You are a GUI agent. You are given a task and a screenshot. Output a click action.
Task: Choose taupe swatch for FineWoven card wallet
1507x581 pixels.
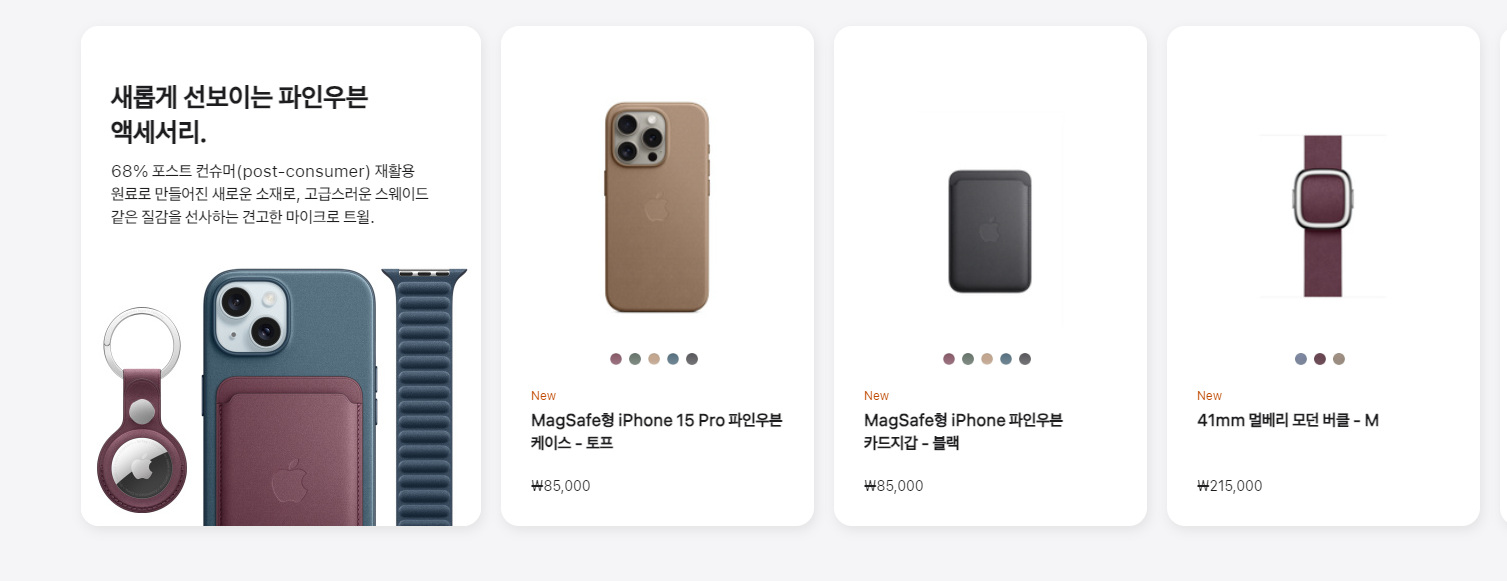tap(987, 359)
